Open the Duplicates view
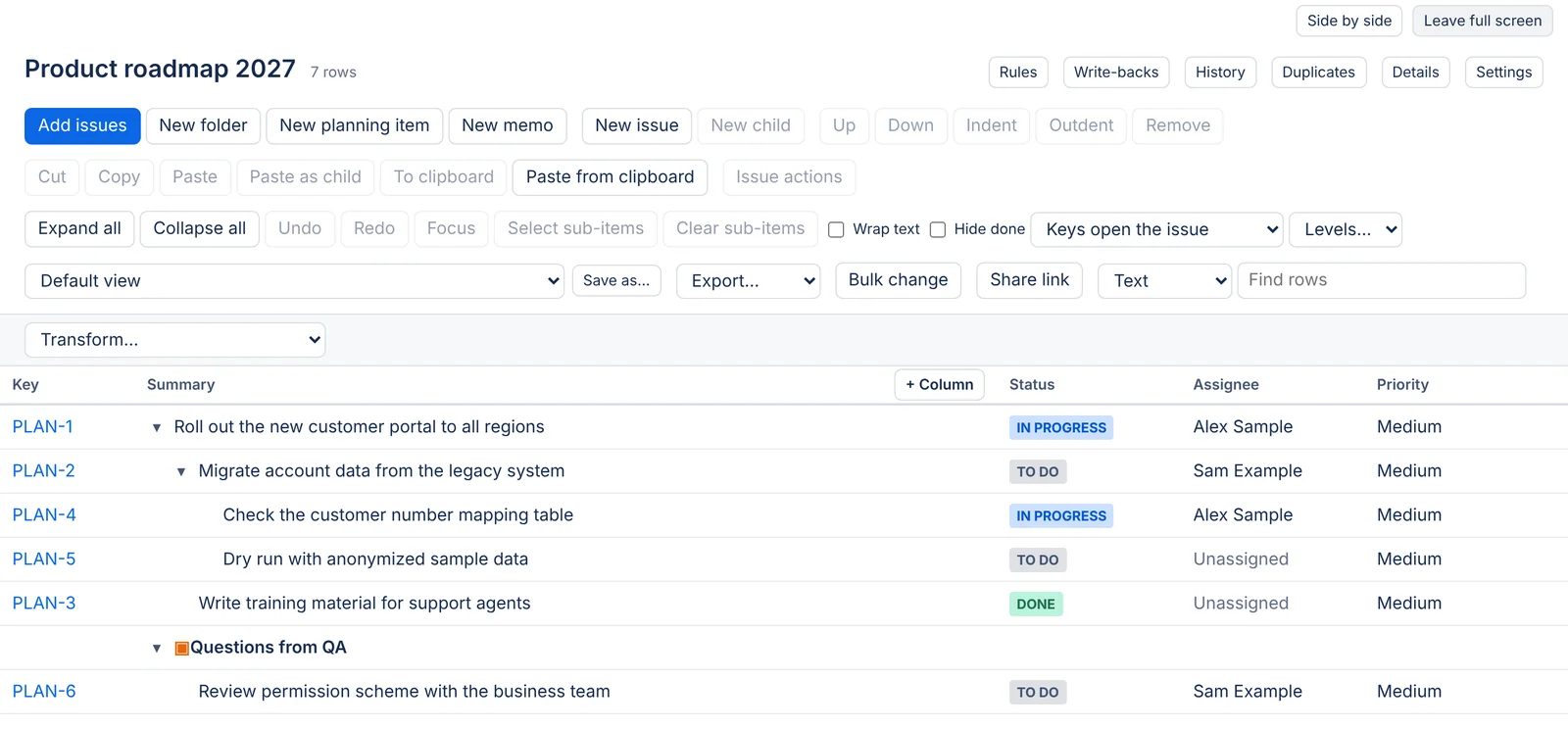The width and height of the screenshot is (1568, 729). tap(1318, 73)
